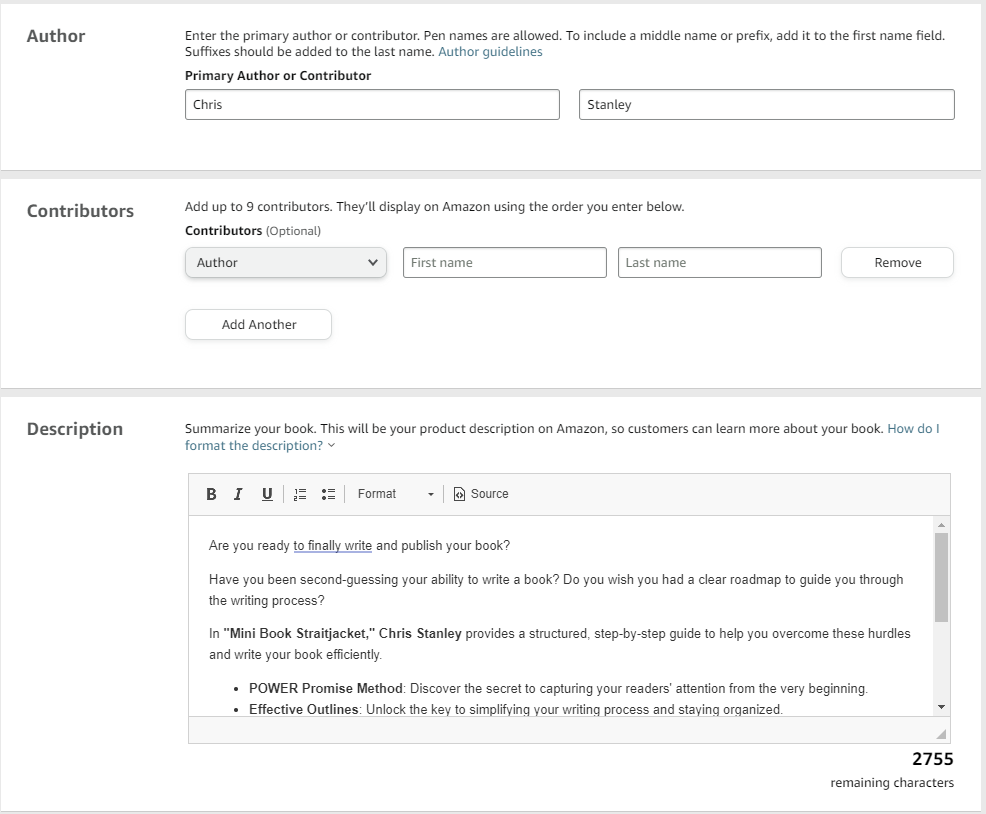Click the text 'Are you ready to finally write'
This screenshot has height=814, width=986.
point(290,545)
